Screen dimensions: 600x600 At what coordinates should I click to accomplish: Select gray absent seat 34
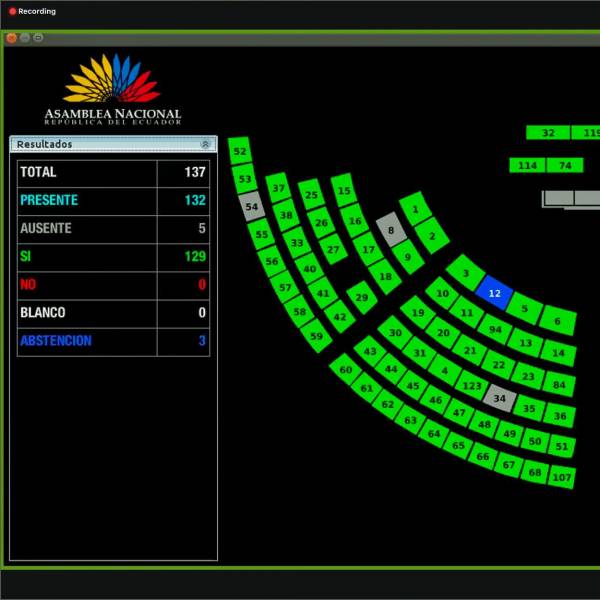[x=499, y=399]
